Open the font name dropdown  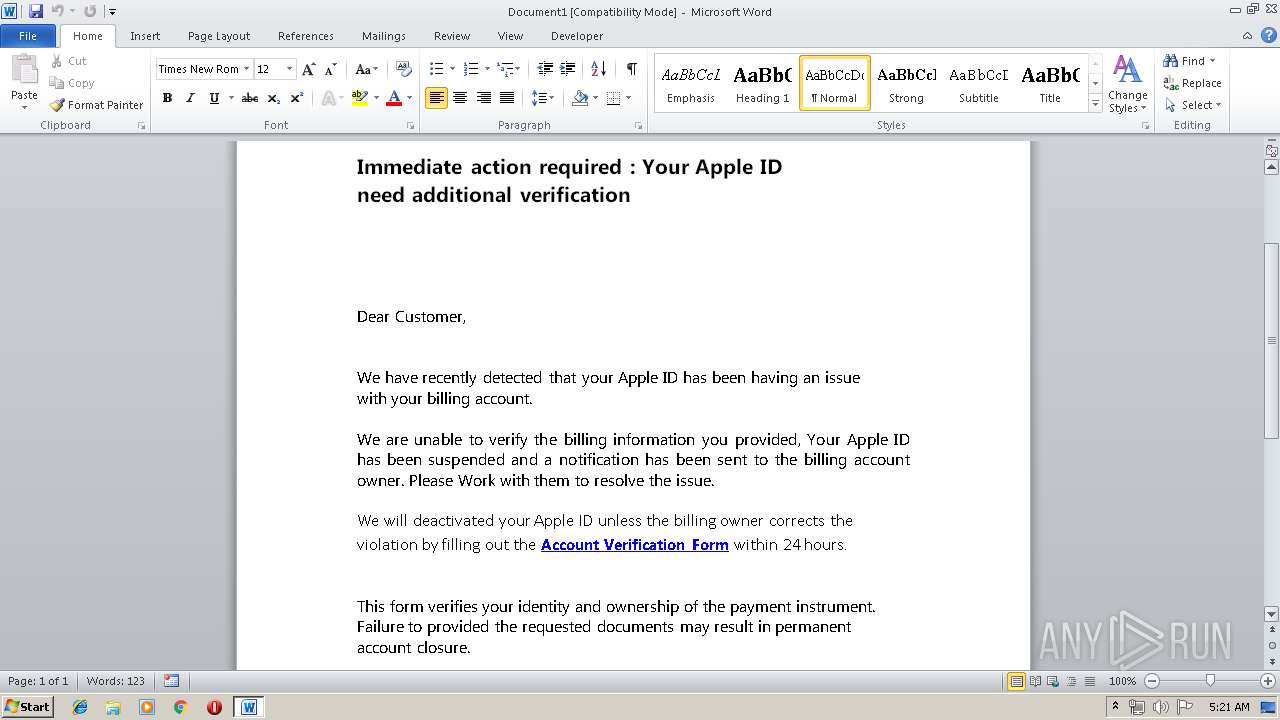[x=246, y=69]
